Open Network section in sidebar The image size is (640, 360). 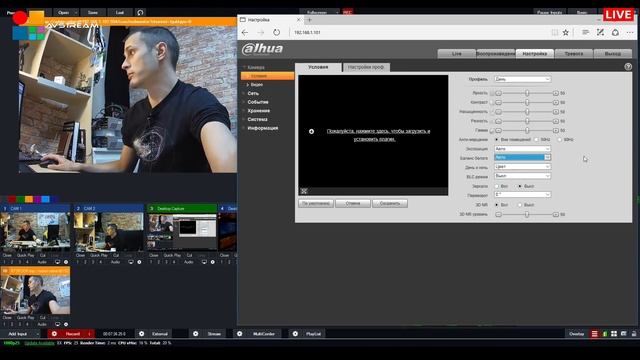253,93
